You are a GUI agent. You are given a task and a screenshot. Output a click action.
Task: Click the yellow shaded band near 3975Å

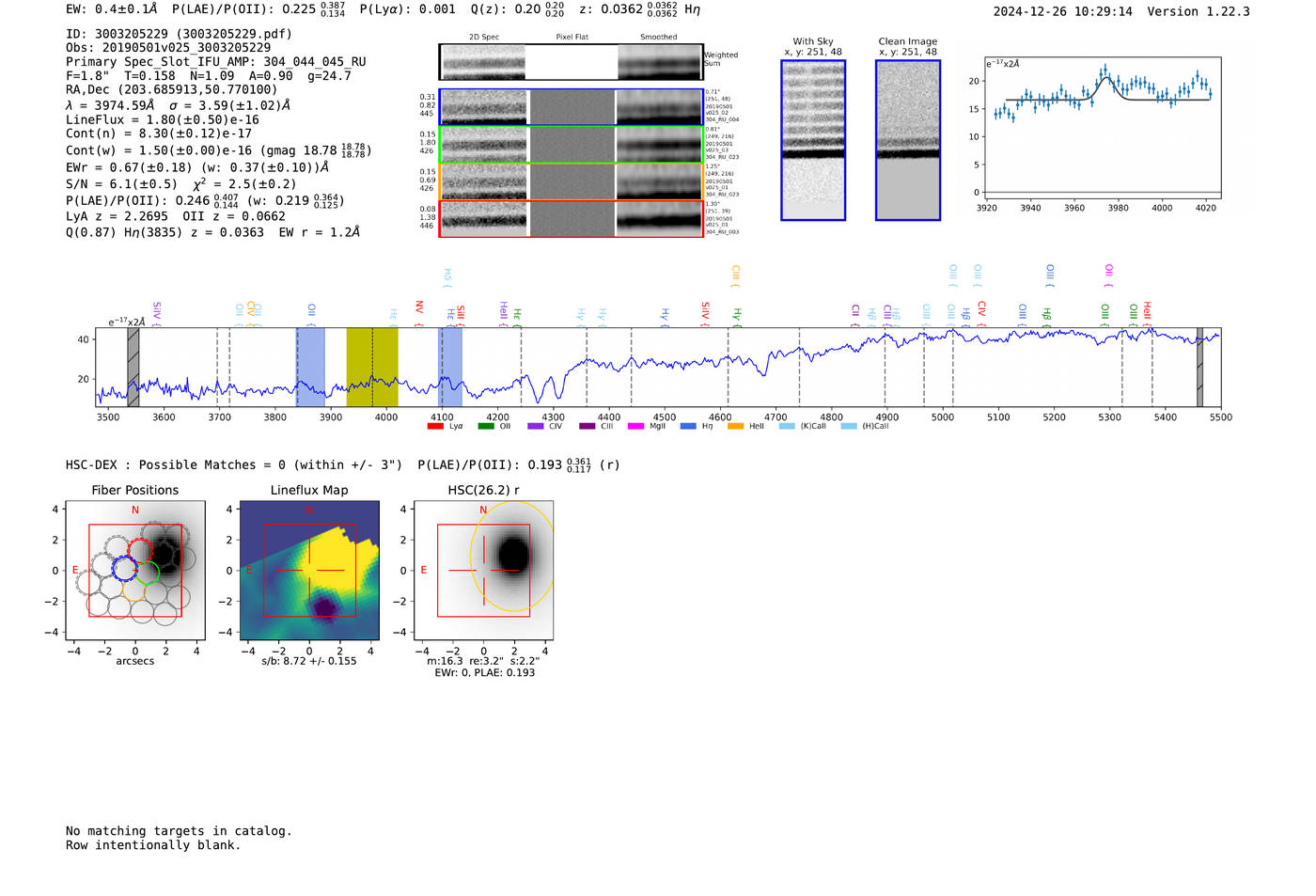(x=372, y=367)
